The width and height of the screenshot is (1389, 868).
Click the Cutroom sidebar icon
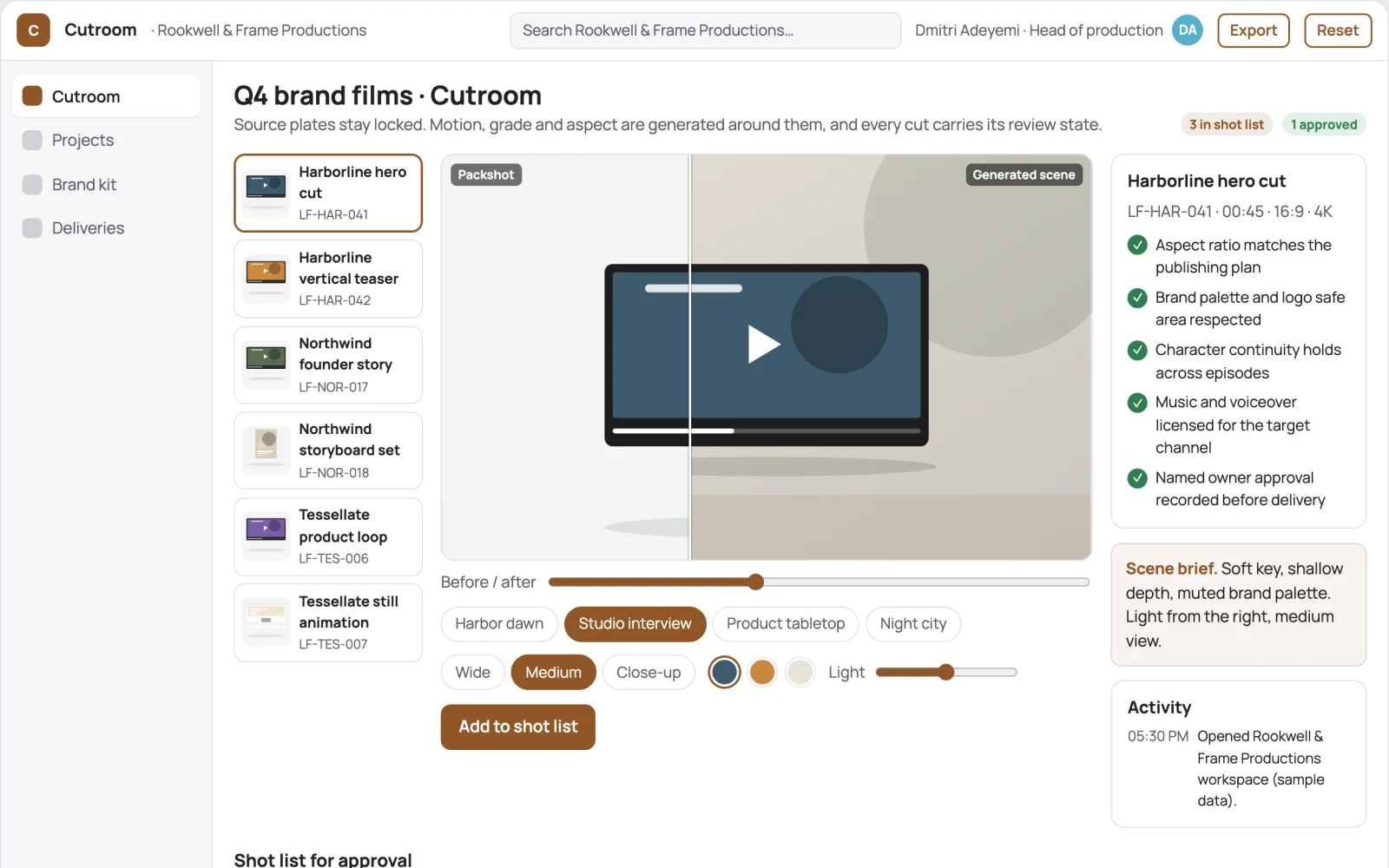click(32, 95)
